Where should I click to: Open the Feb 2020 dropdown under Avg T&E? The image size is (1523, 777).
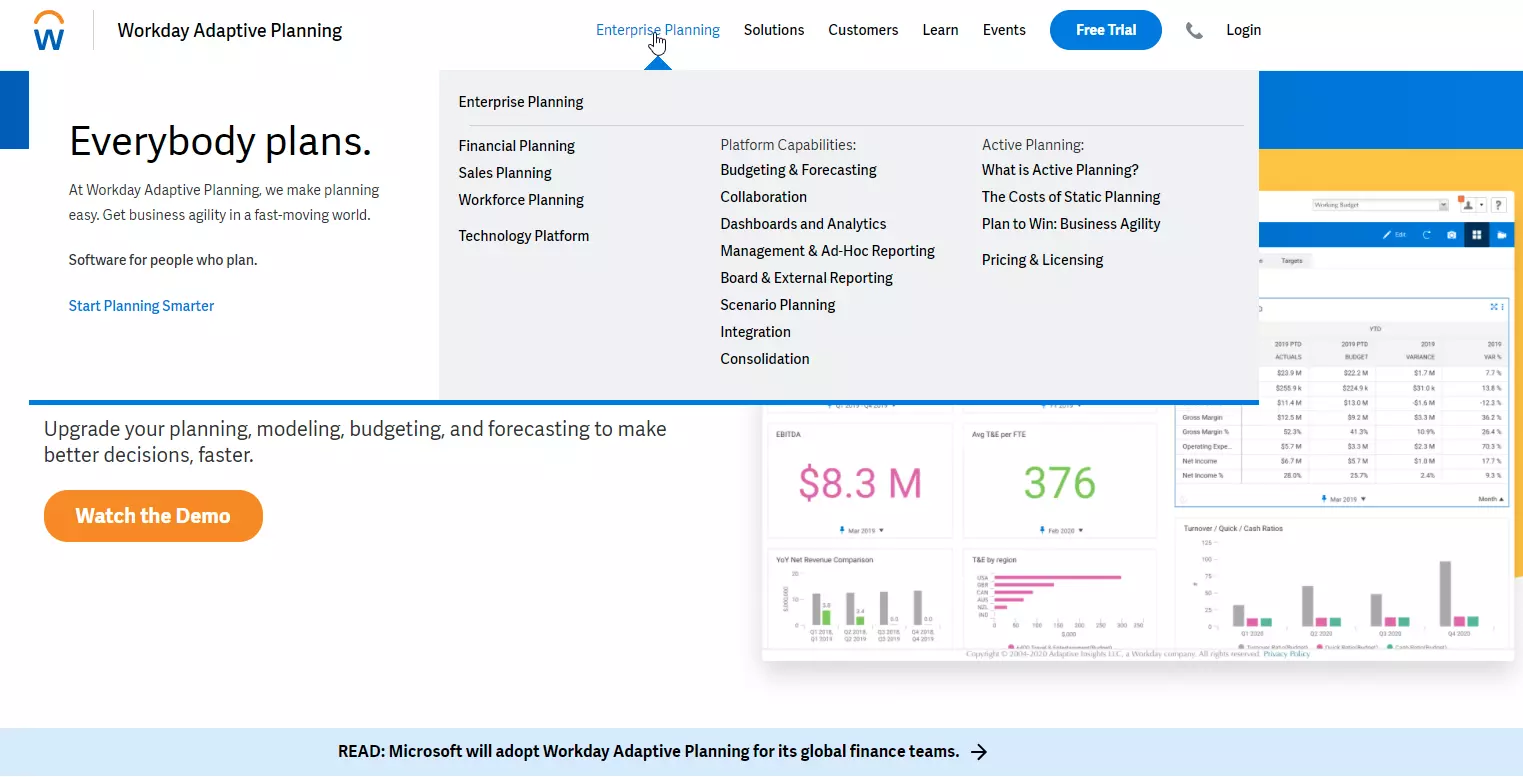coord(1060,530)
